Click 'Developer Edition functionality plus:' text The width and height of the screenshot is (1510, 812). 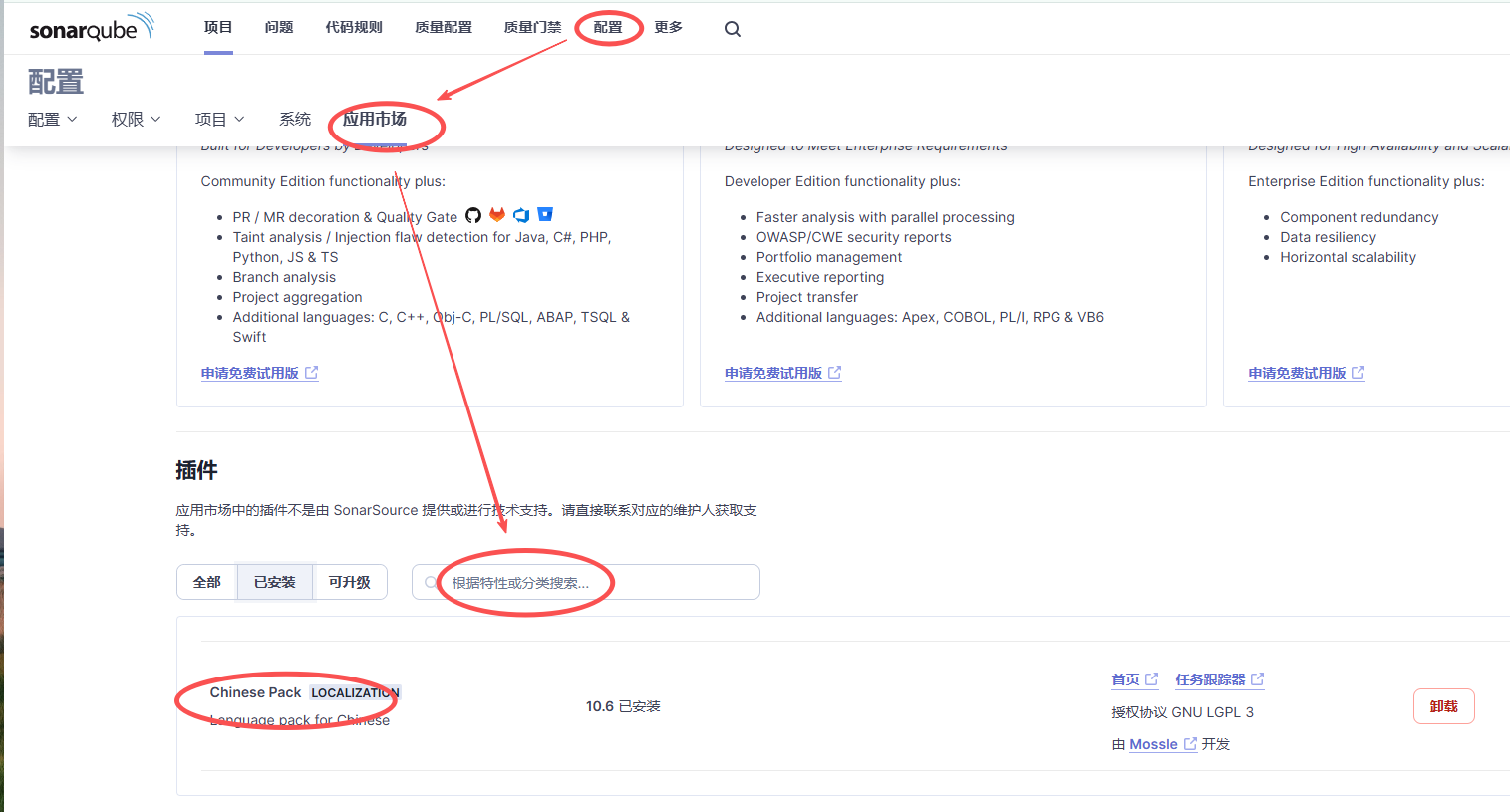(842, 181)
